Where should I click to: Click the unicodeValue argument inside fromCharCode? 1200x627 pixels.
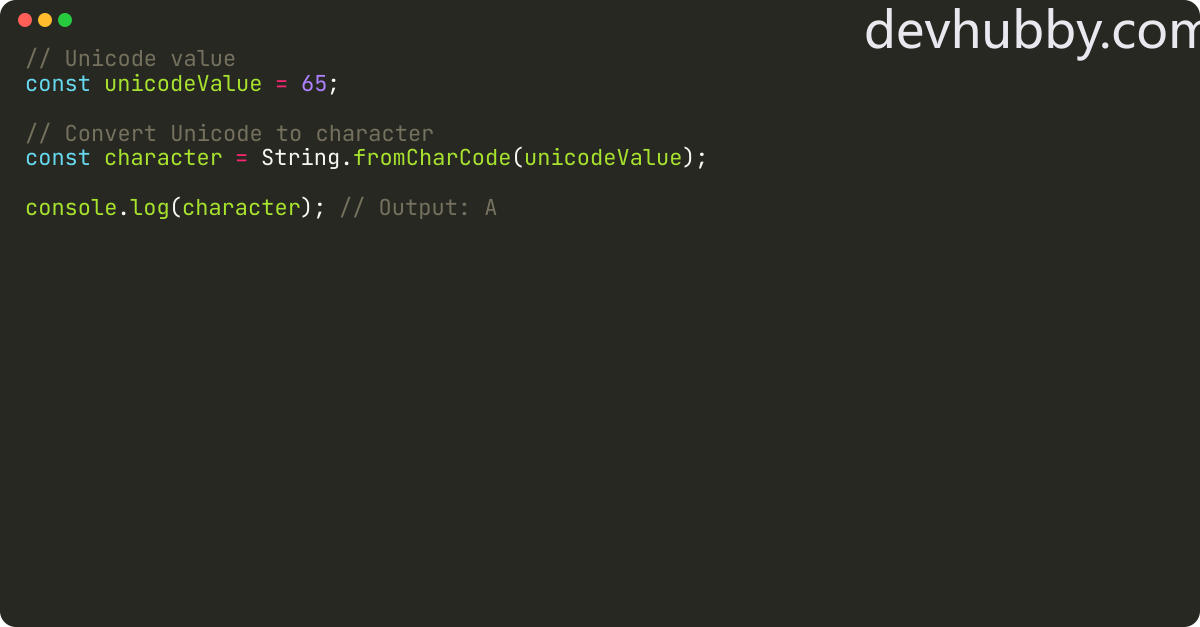click(603, 158)
